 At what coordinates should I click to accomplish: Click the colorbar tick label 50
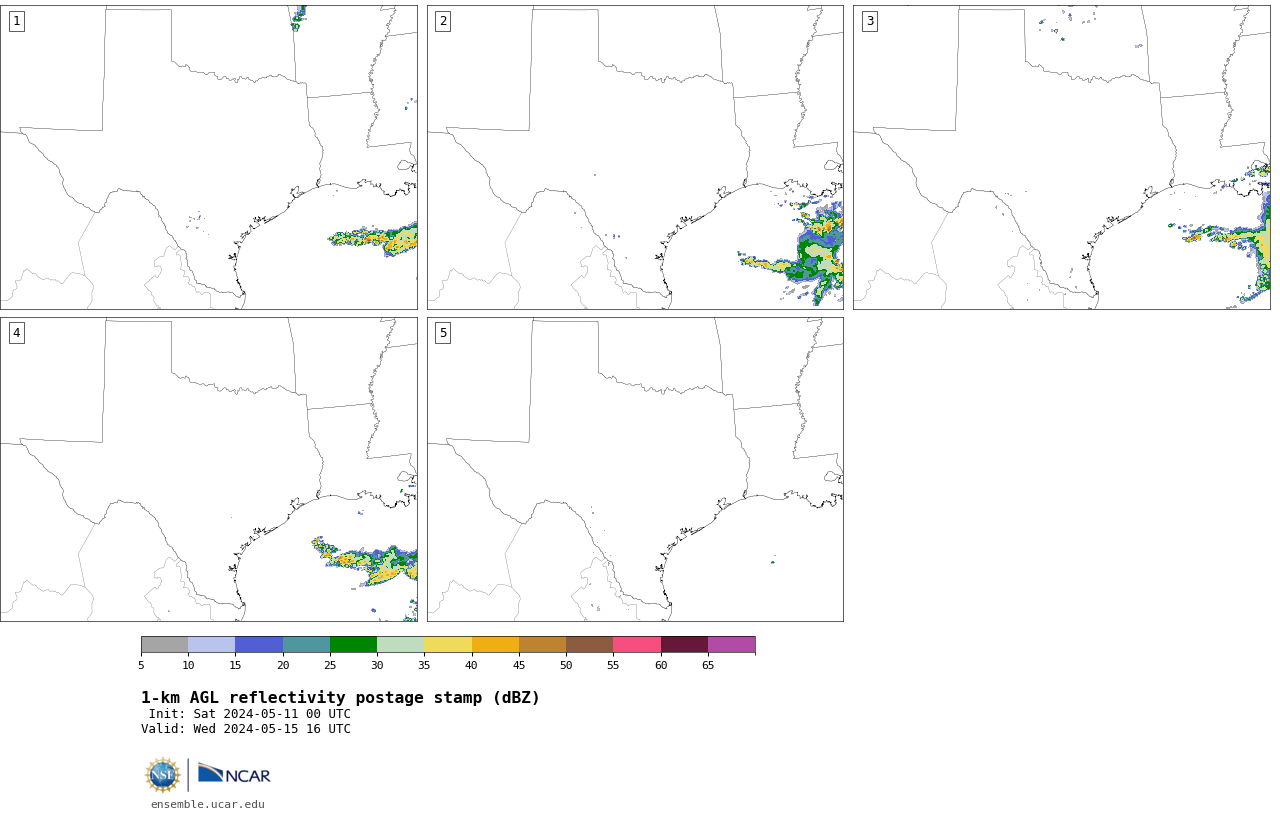(566, 665)
